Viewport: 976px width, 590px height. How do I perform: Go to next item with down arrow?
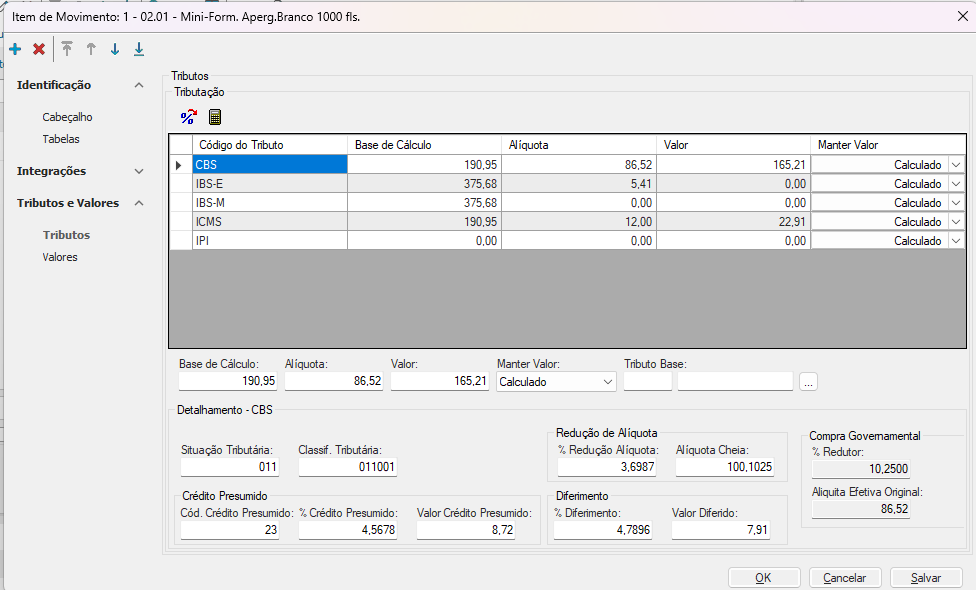(115, 49)
